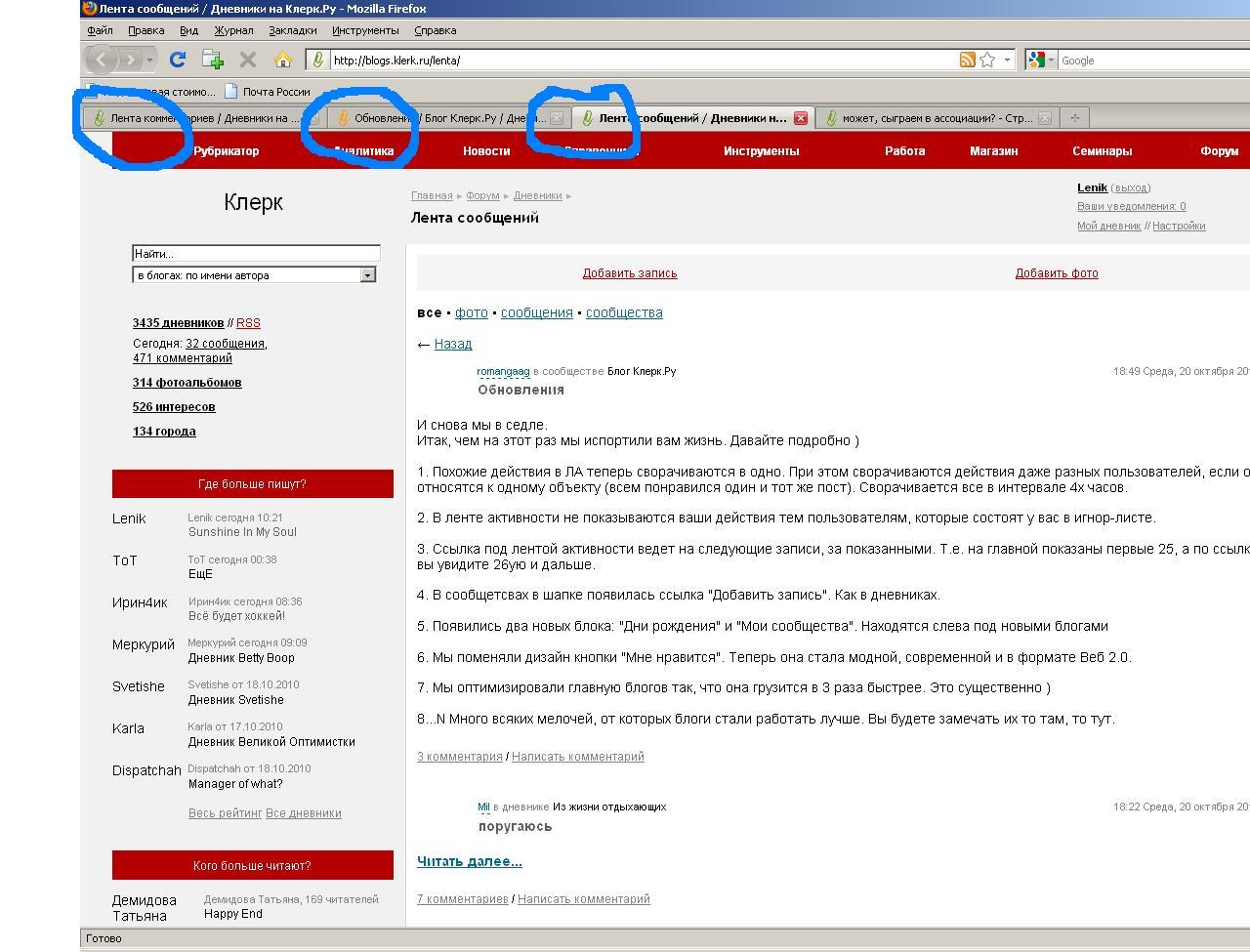1250x952 pixels.
Task: Click the URL address field
Action: (643, 60)
